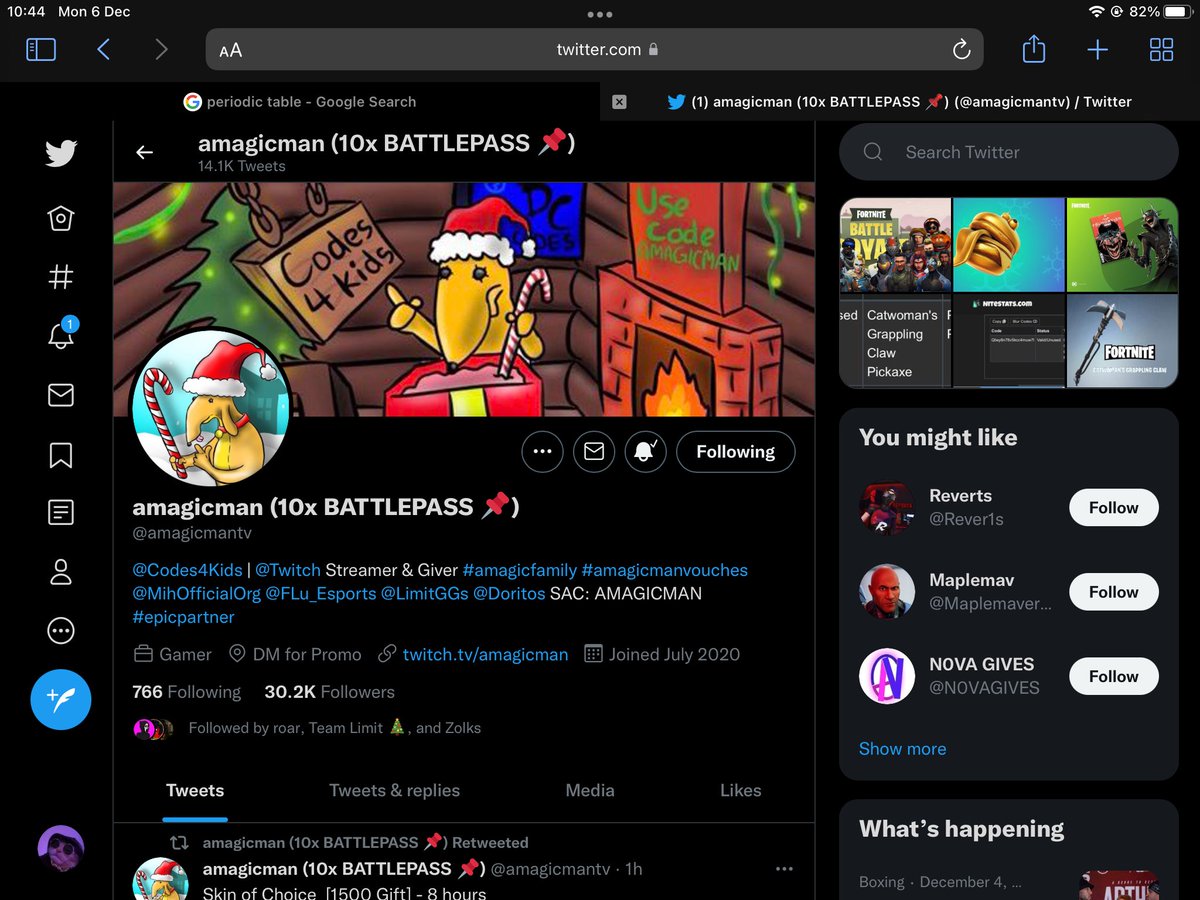This screenshot has width=1200, height=900.
Task: Open the golden hand emote media thumbnail
Action: (1009, 245)
